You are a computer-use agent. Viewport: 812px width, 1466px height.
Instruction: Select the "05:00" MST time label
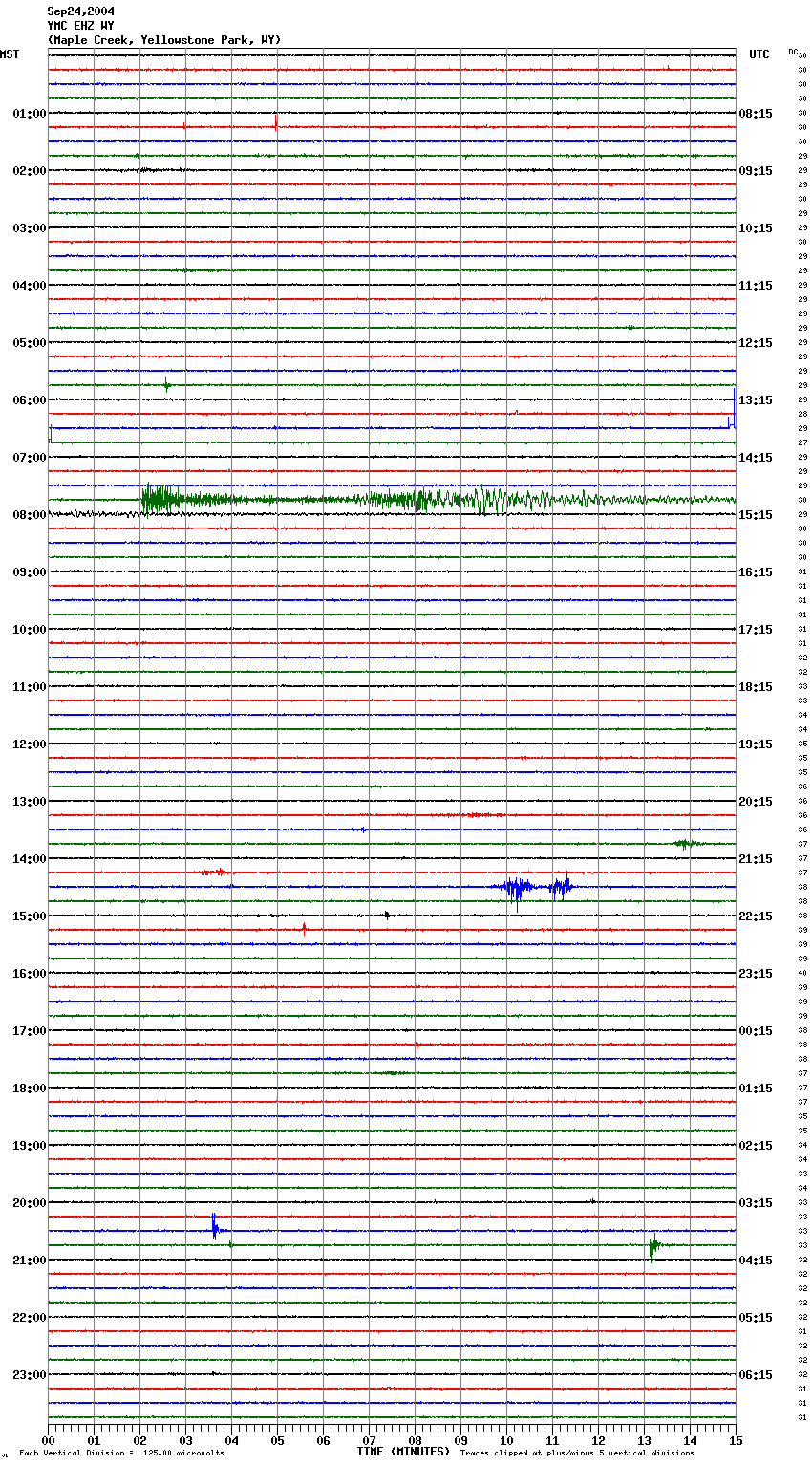[30, 343]
